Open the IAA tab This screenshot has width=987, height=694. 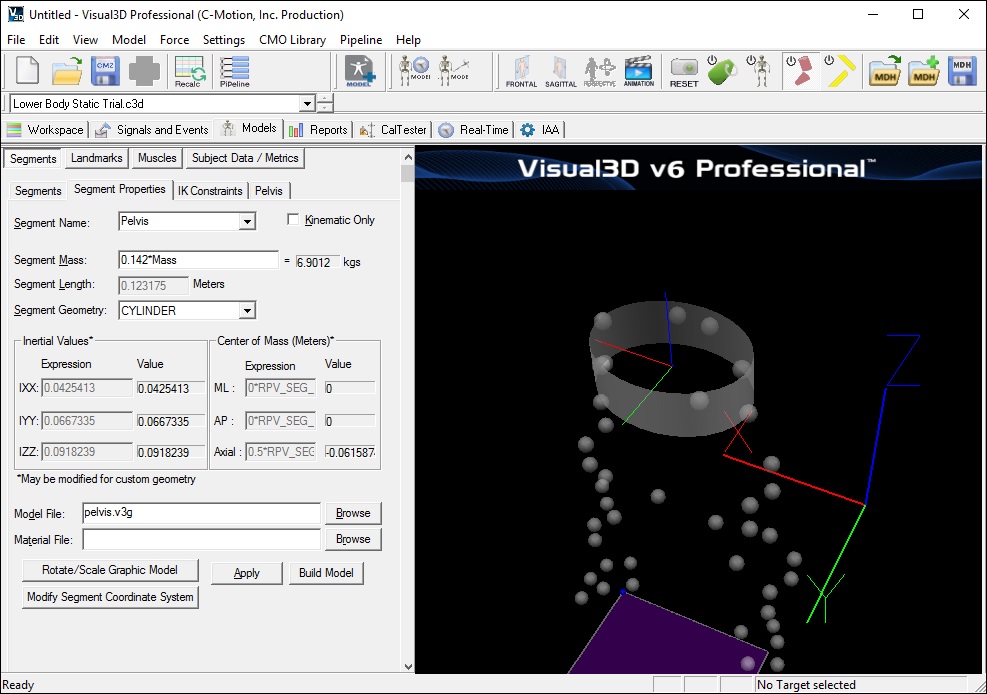coord(540,130)
